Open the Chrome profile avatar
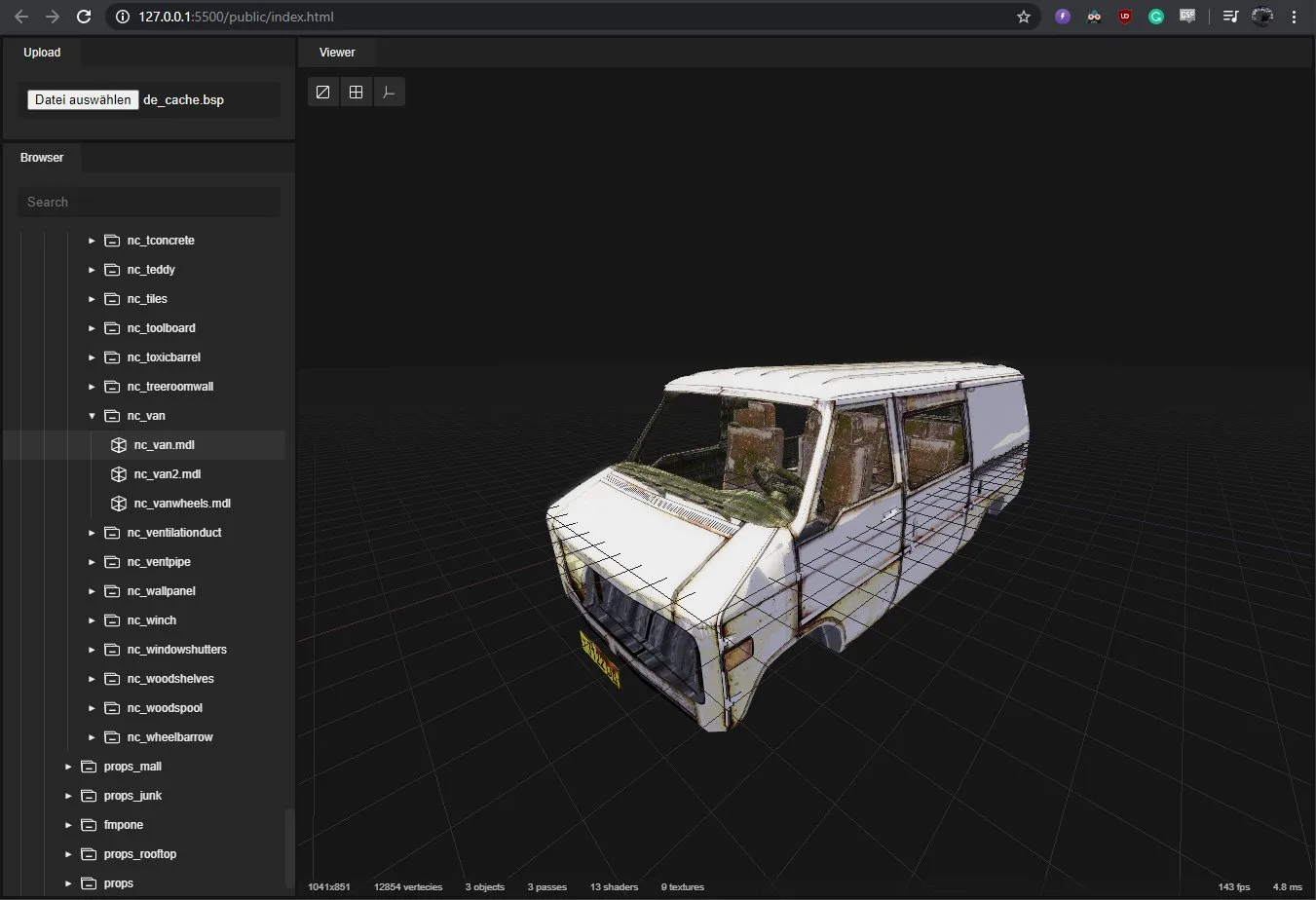This screenshot has width=1316, height=900. [1262, 17]
